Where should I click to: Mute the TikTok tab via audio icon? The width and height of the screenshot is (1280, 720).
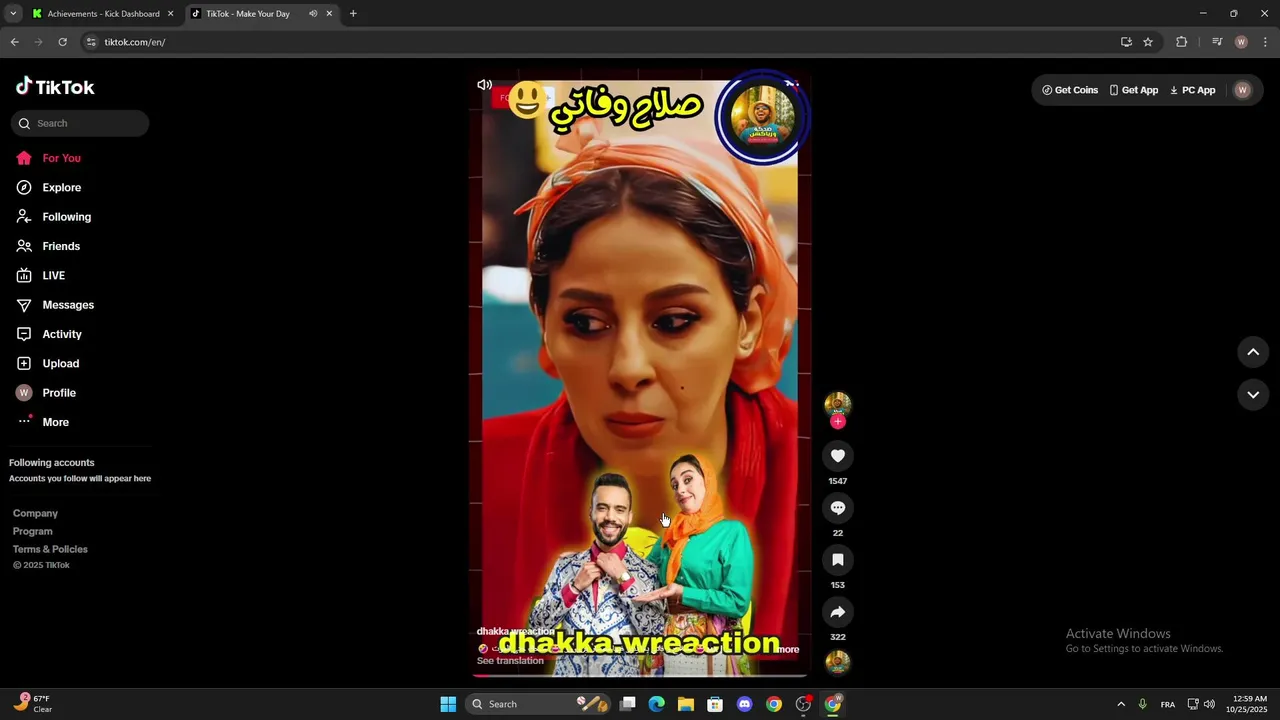tap(313, 14)
